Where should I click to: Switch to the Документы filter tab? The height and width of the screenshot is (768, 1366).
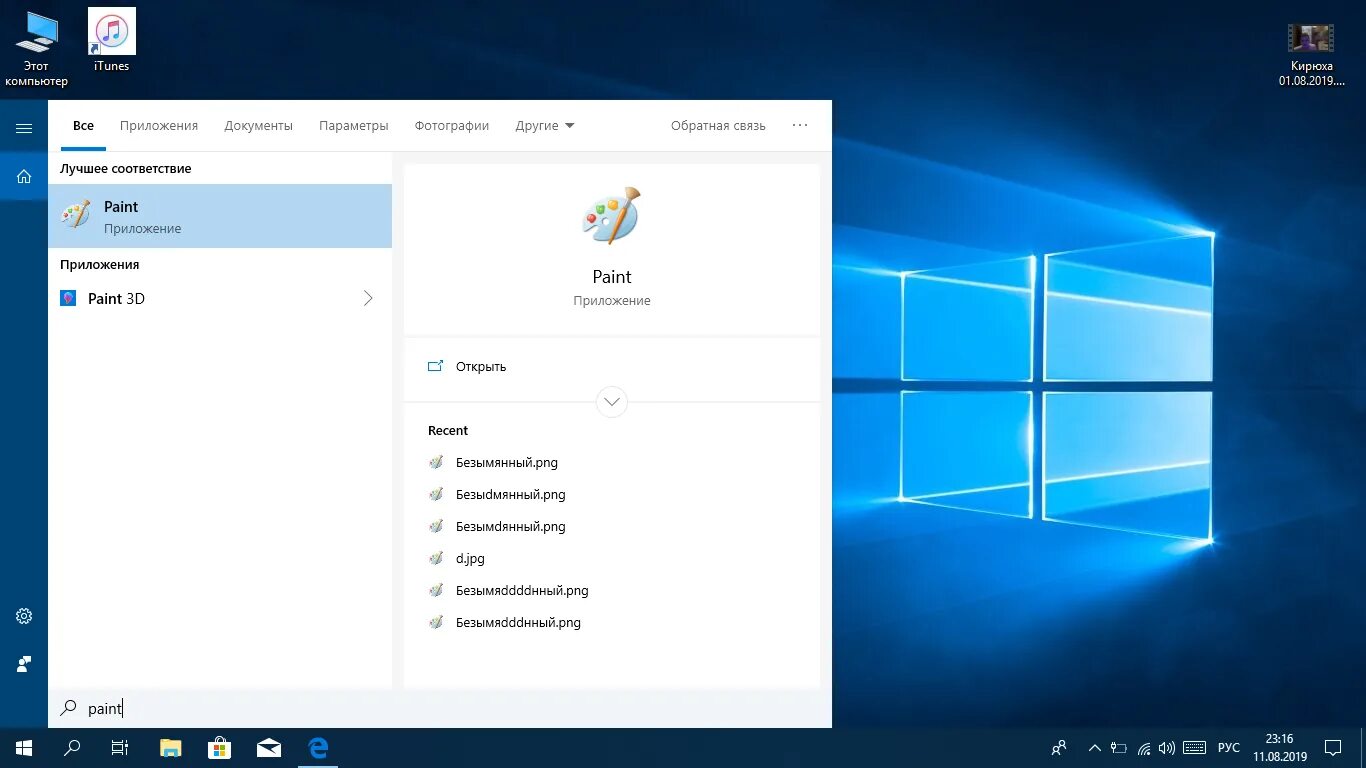(258, 126)
